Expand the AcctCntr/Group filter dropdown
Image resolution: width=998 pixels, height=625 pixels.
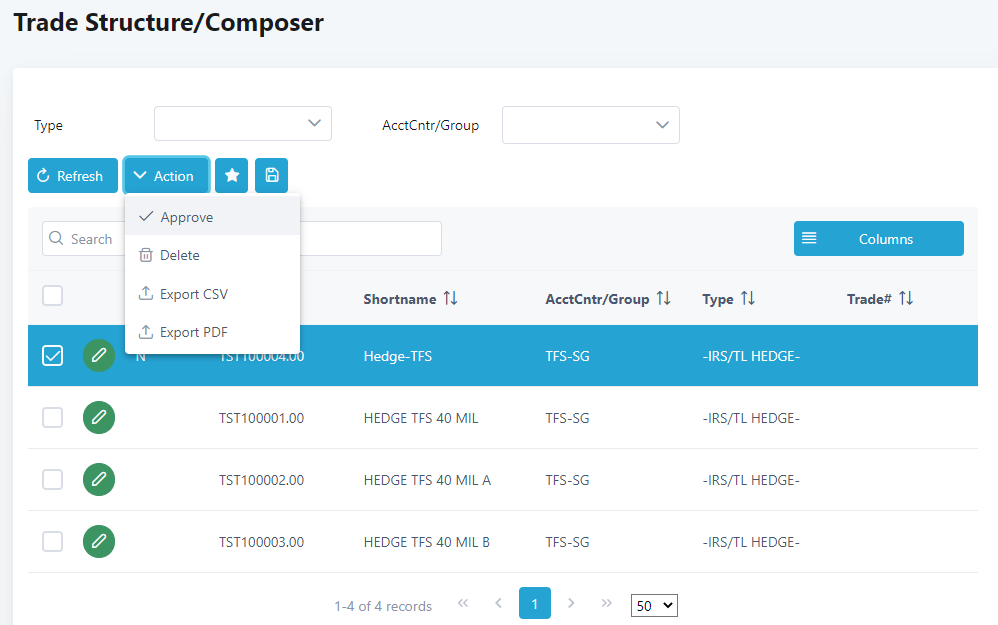[x=591, y=125]
